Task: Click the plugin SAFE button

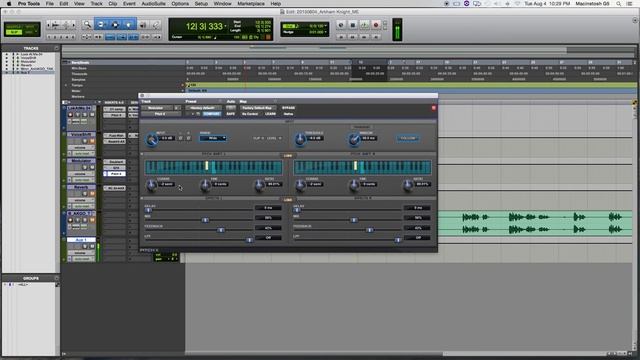Action: tap(230, 114)
